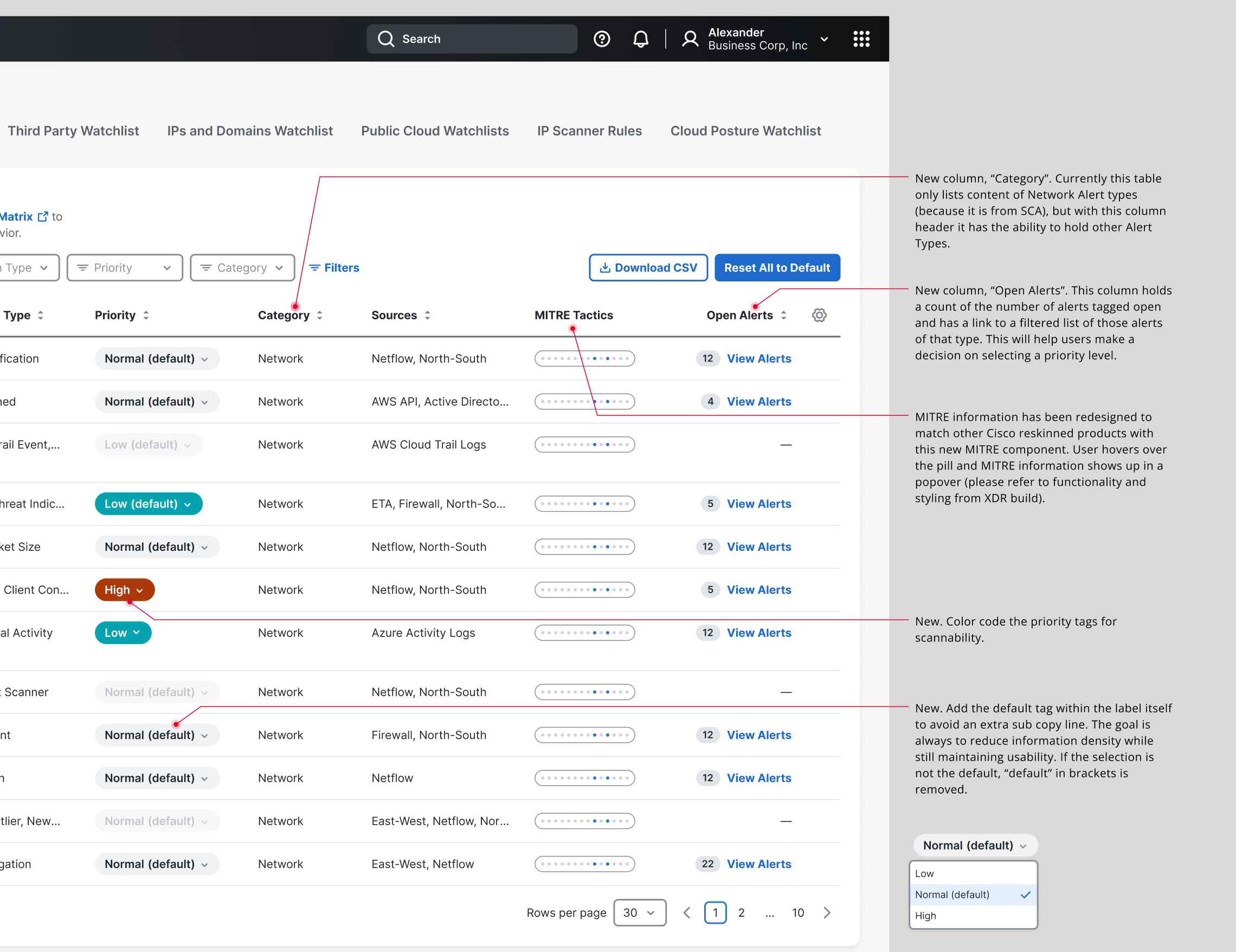Screen dimensions: 1236x952
Task: Expand the Category filter dropdown
Action: click(242, 268)
